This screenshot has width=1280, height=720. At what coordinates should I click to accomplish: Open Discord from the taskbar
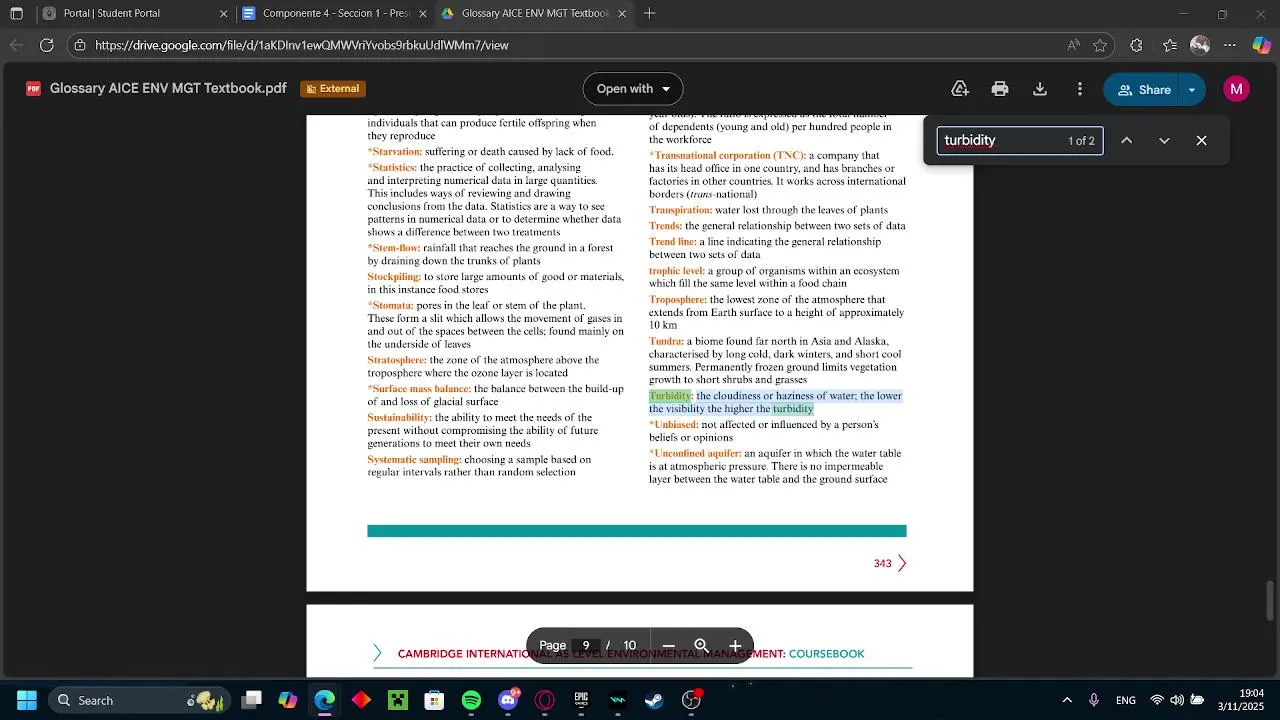pos(508,700)
